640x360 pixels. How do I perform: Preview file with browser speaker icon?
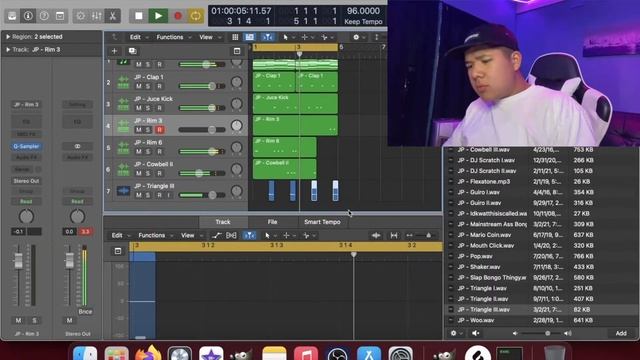click(x=476, y=333)
